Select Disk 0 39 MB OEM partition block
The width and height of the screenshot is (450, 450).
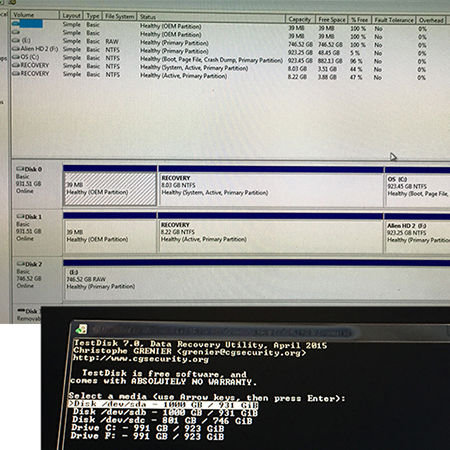(x=110, y=185)
